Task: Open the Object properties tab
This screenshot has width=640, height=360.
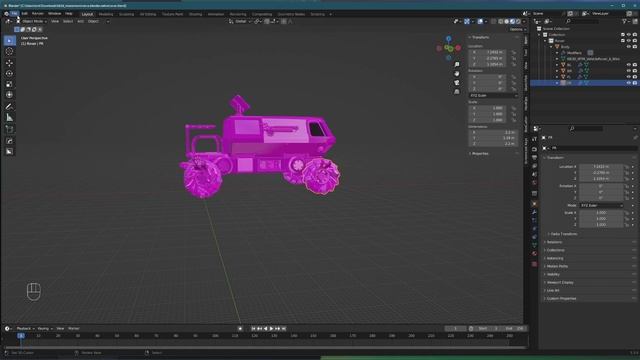Action: pyautogui.click(x=534, y=203)
